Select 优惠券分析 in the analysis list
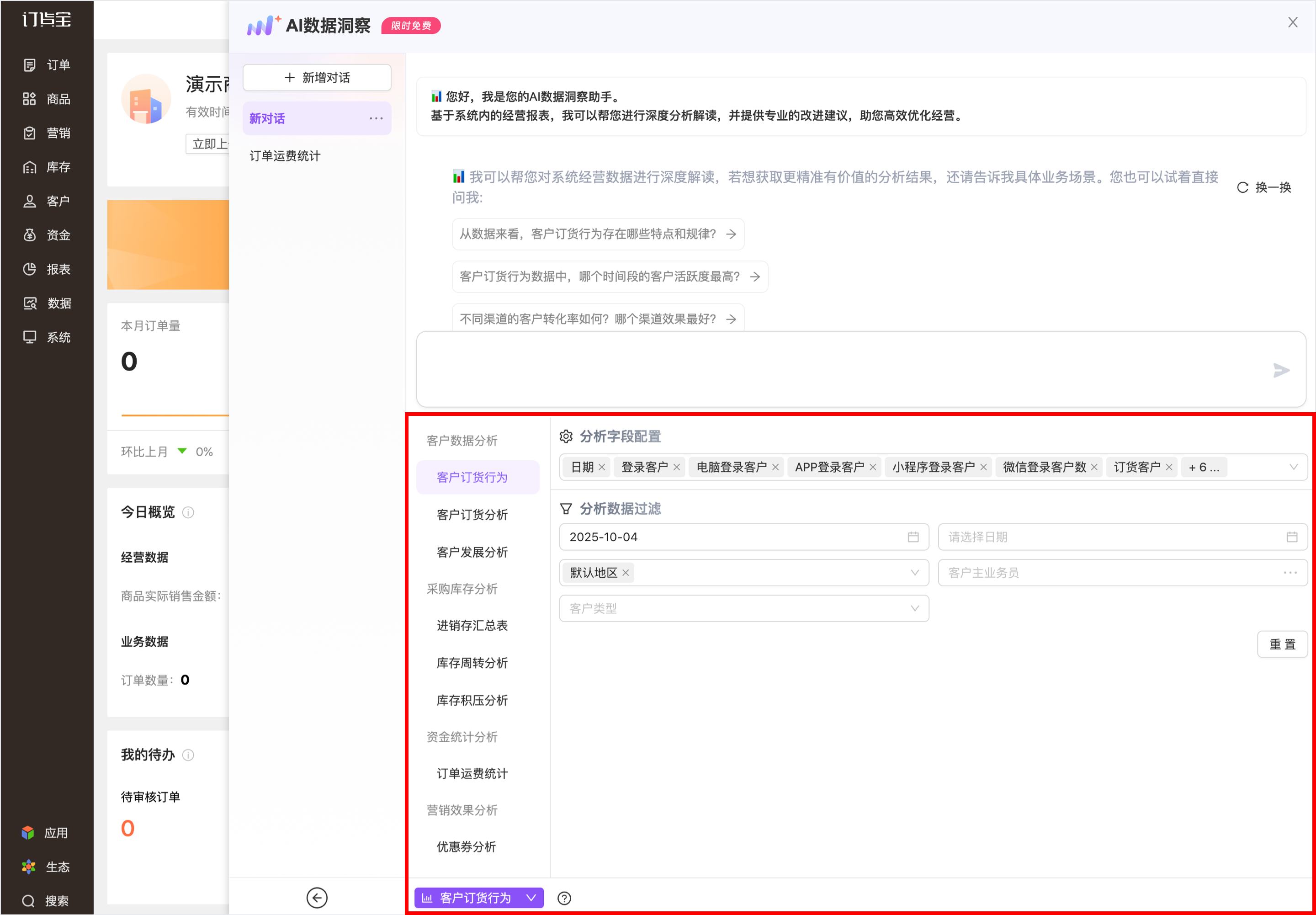The width and height of the screenshot is (1316, 915). tap(466, 846)
